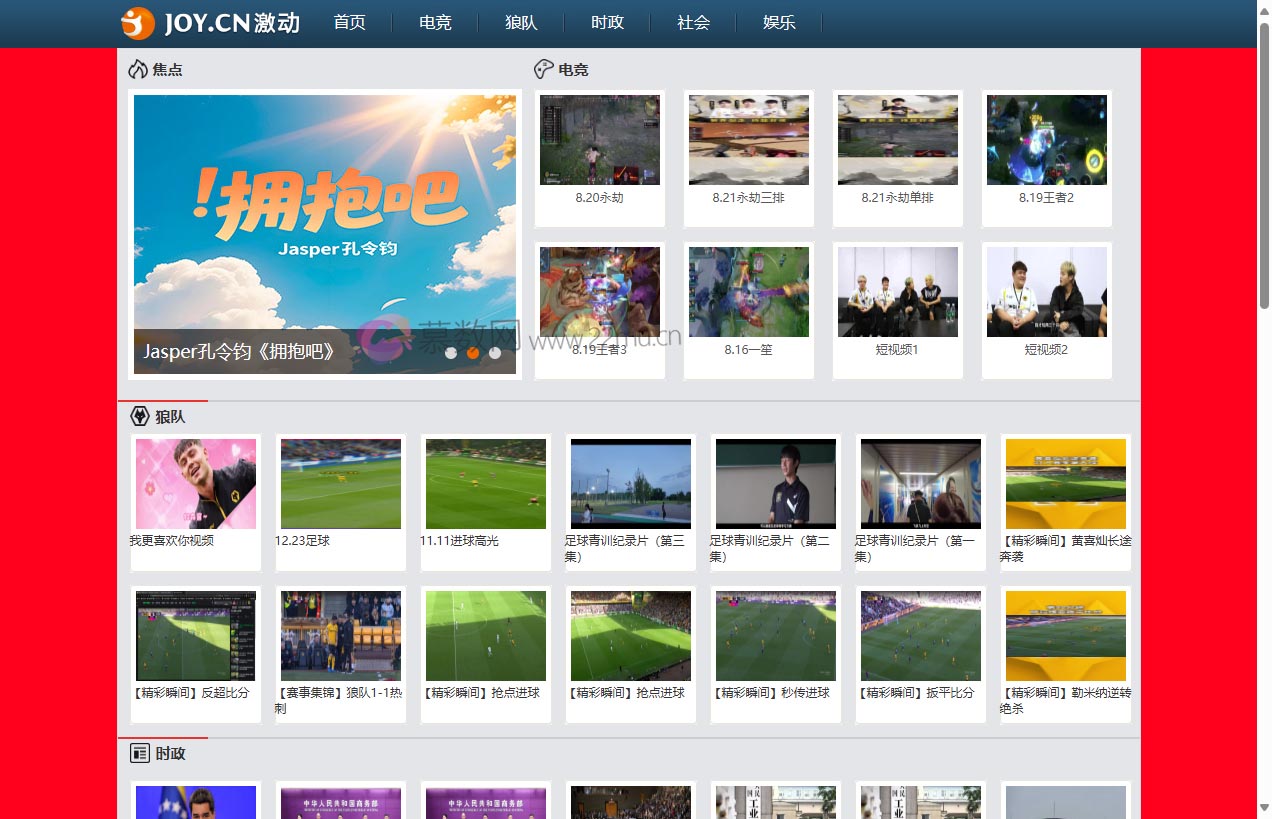This screenshot has width=1272, height=819.
Task: Open the Jasper孔令钧 拥抱吧 banner image
Action: tap(325, 220)
